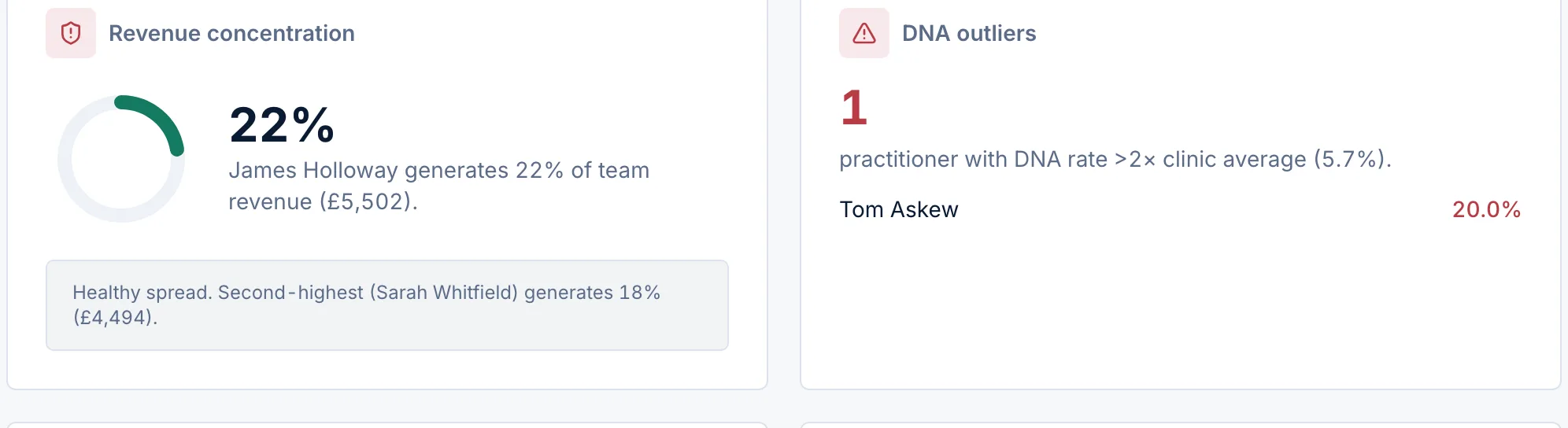Viewport: 1568px width, 428px height.
Task: Click the Healthy spread info note box
Action: coord(387,305)
